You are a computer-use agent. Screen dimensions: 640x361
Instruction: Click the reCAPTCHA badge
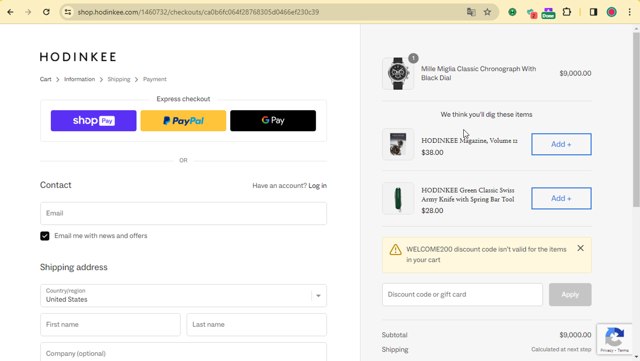tap(614, 339)
